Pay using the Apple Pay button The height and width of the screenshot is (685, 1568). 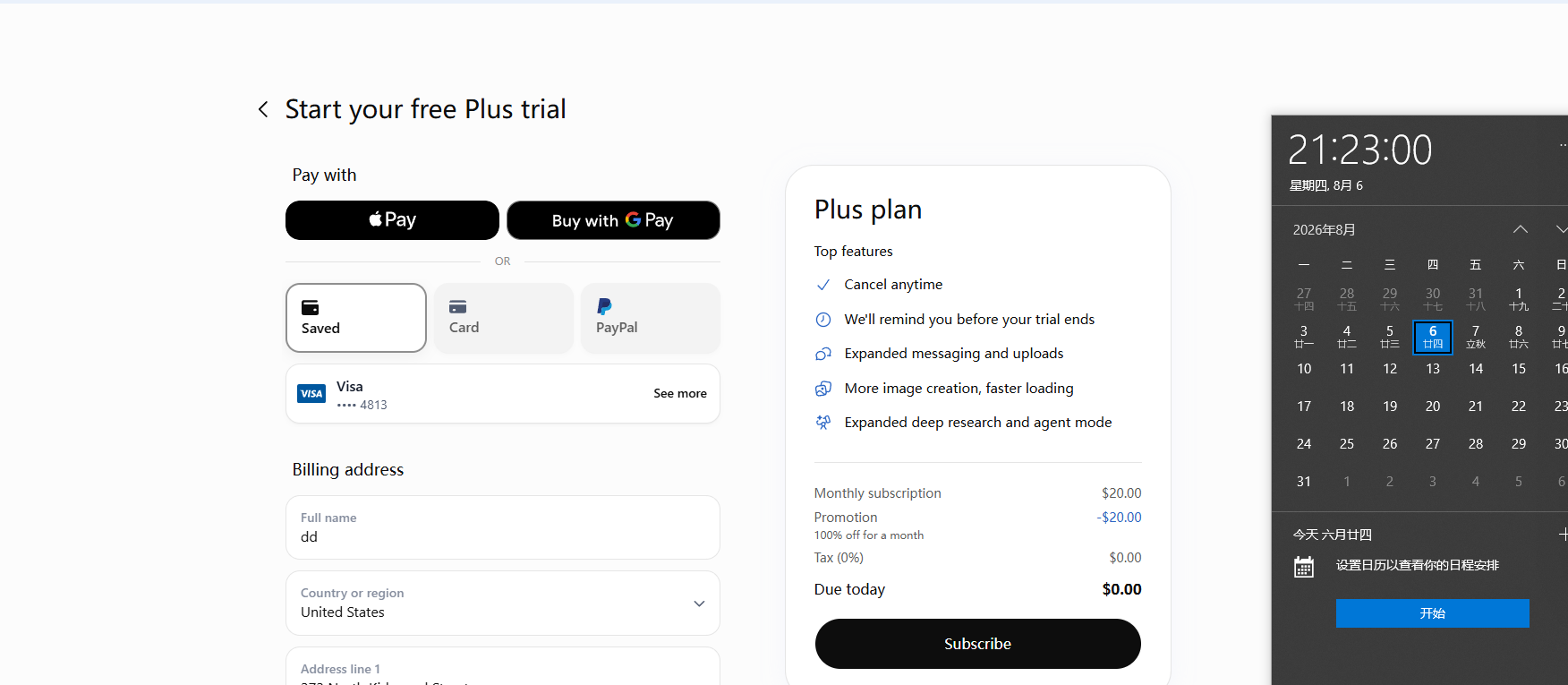pos(392,220)
